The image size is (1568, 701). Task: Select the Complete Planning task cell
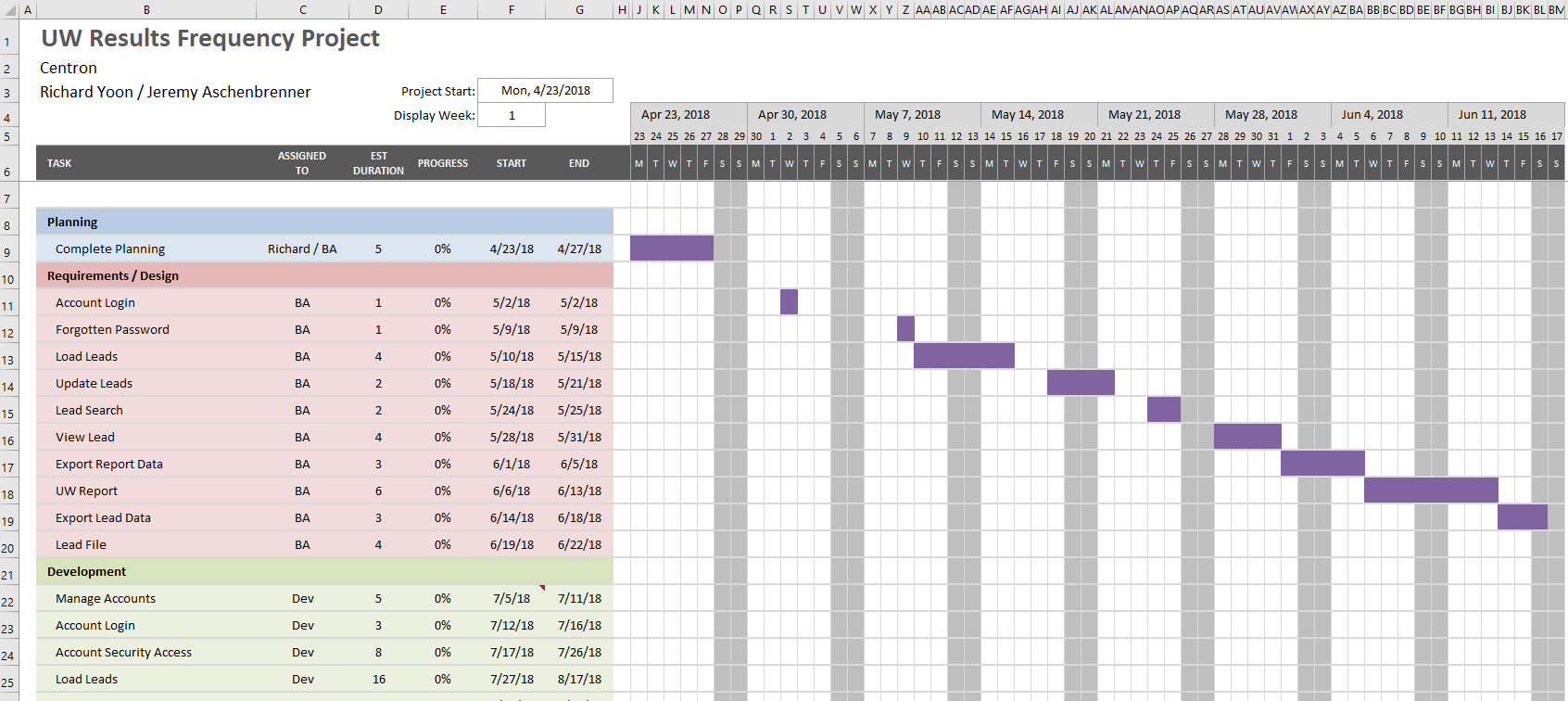pos(146,249)
